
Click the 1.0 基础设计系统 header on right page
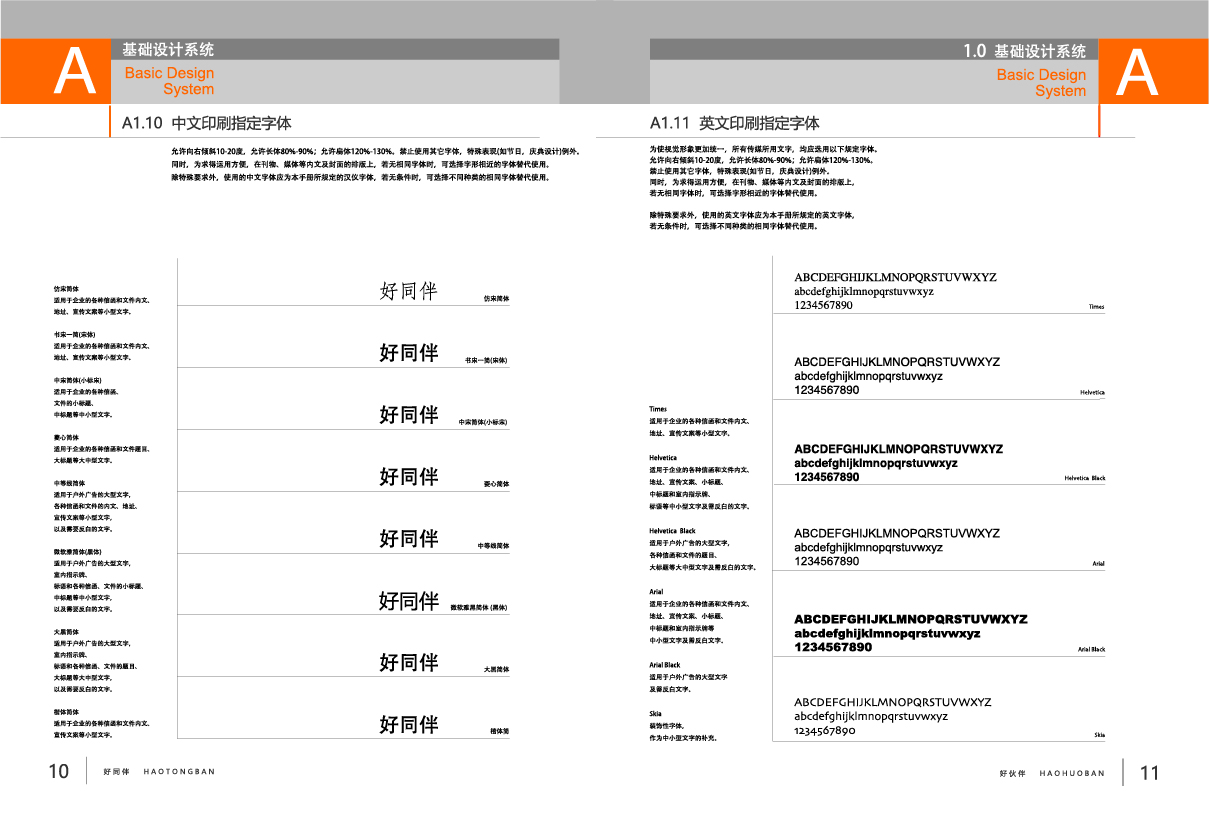pos(1024,51)
